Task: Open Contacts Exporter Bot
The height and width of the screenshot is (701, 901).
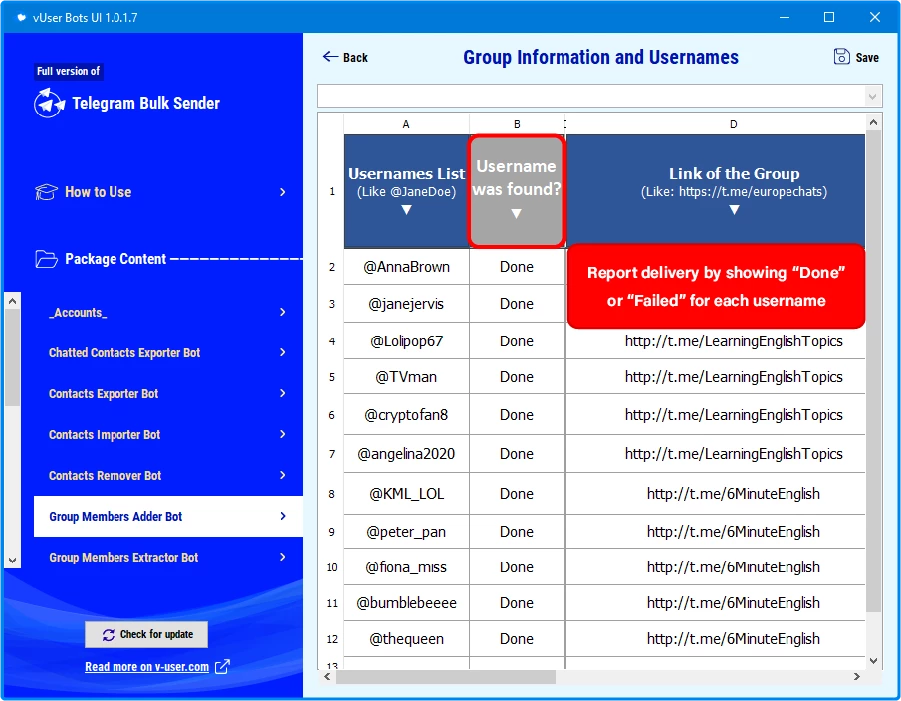Action: [168, 393]
